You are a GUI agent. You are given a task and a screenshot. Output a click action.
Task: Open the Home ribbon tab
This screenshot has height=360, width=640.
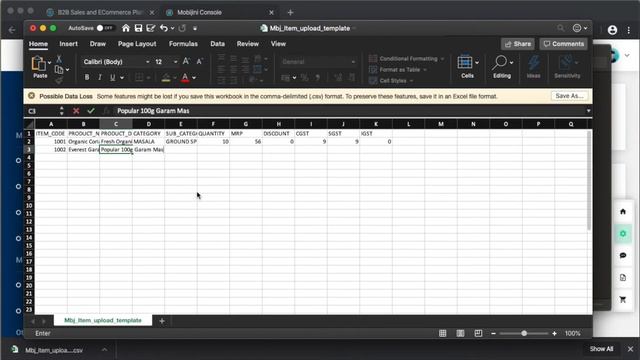point(38,44)
